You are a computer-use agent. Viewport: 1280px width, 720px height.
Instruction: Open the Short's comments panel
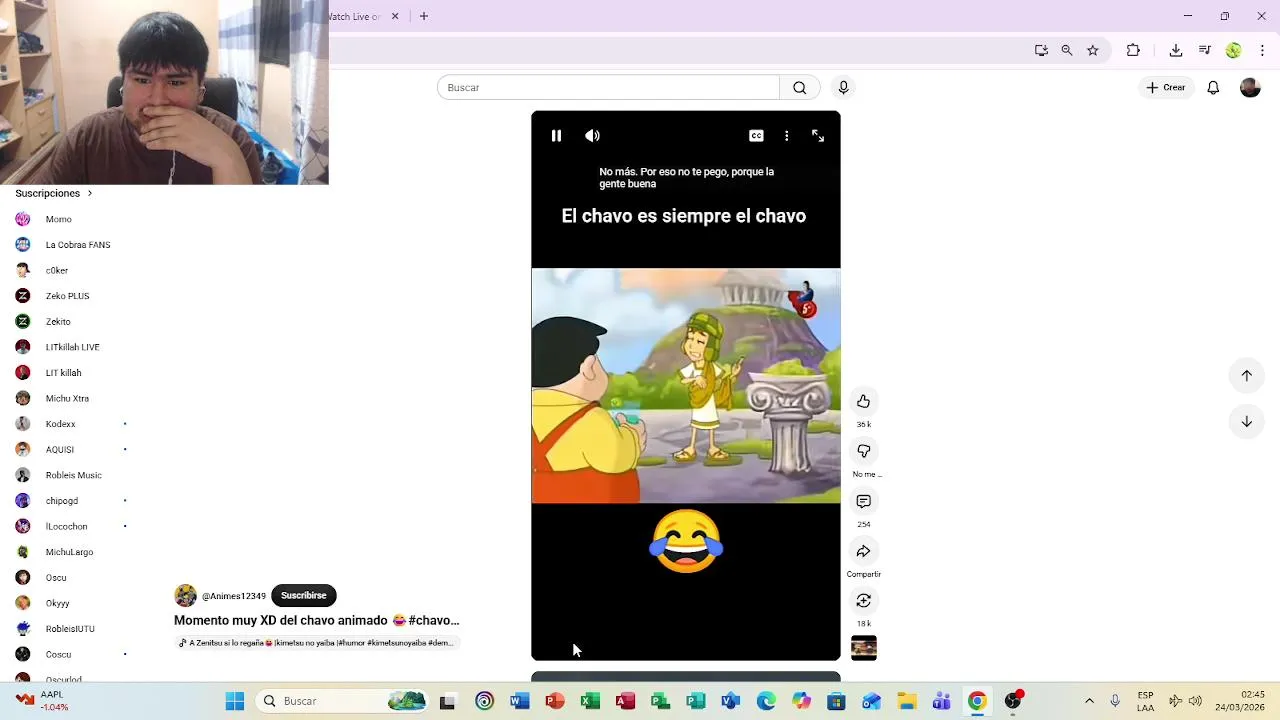(x=863, y=501)
